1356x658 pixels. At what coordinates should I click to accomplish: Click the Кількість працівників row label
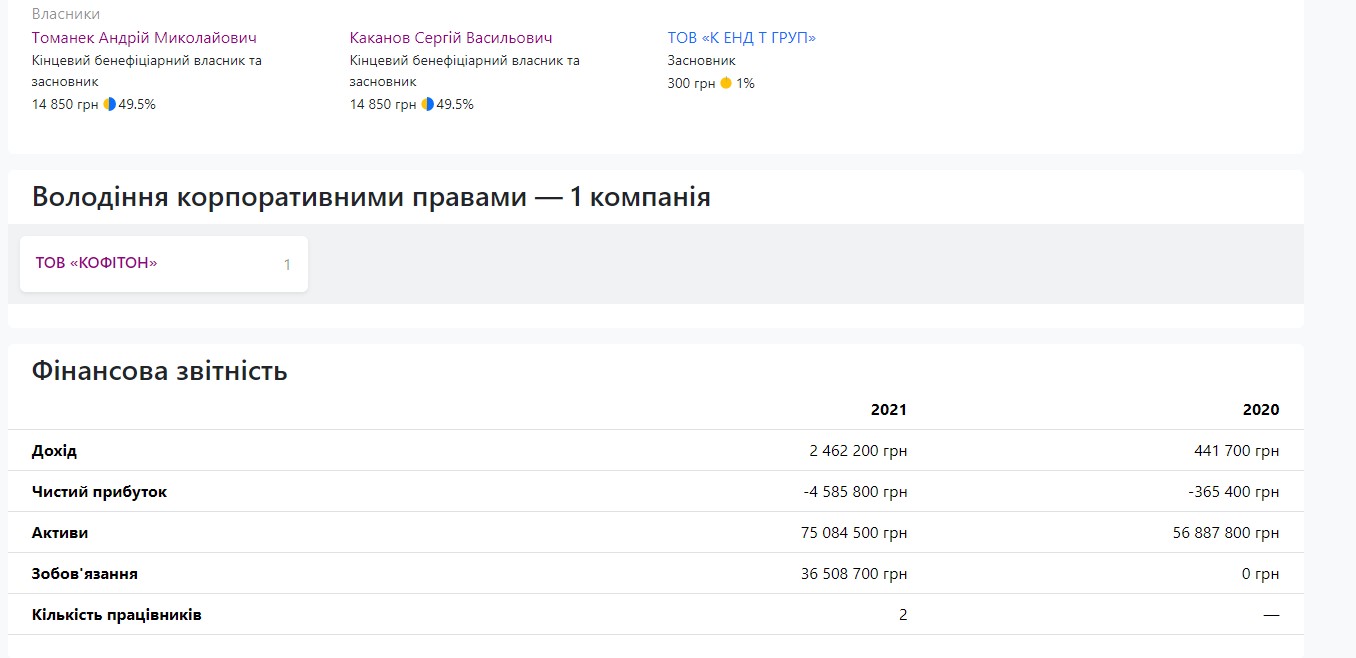[116, 615]
